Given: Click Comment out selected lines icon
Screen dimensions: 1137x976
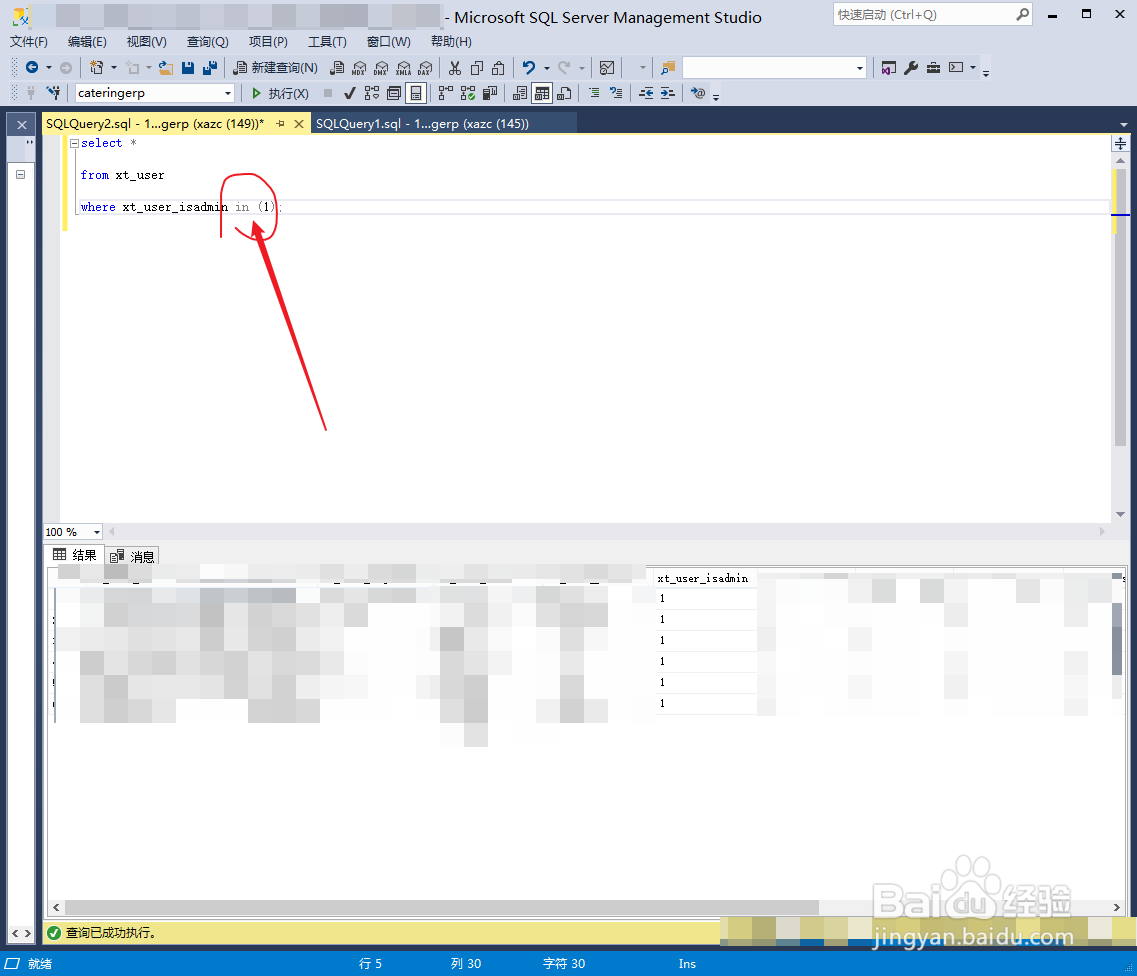Looking at the screenshot, I should point(594,93).
